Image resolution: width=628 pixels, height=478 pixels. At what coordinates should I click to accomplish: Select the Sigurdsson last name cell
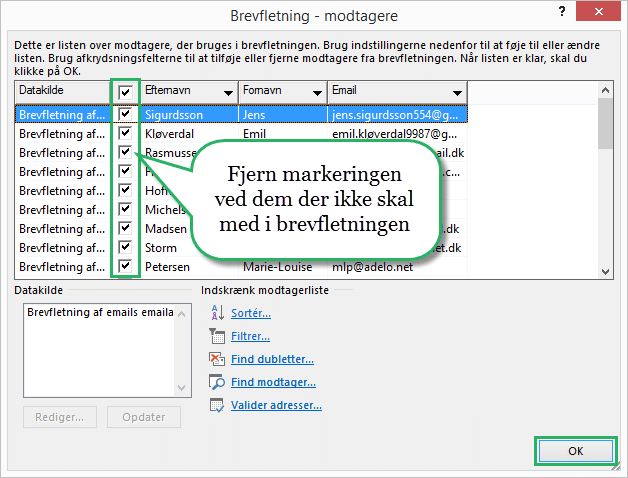pos(189,115)
